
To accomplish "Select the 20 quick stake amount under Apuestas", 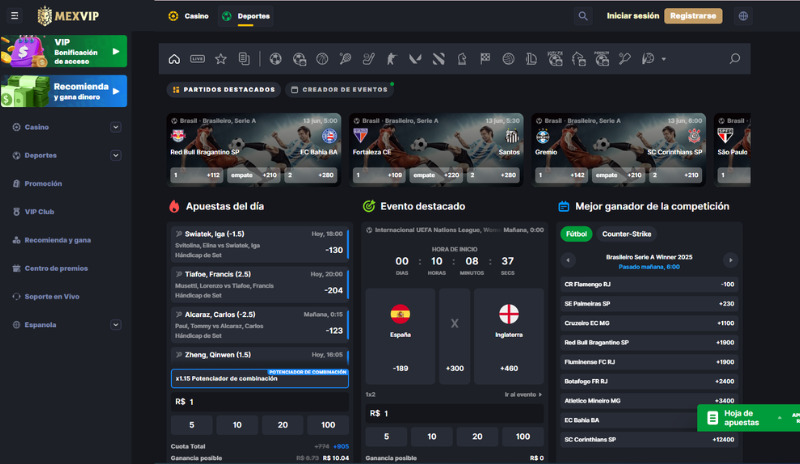I will coord(280,425).
